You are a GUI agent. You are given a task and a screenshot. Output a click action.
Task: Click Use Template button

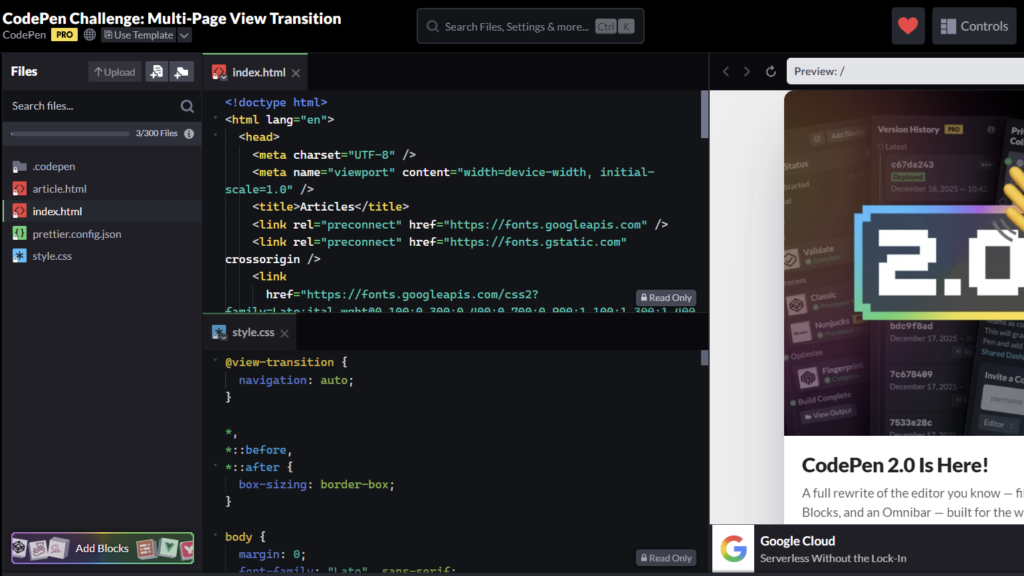(138, 35)
